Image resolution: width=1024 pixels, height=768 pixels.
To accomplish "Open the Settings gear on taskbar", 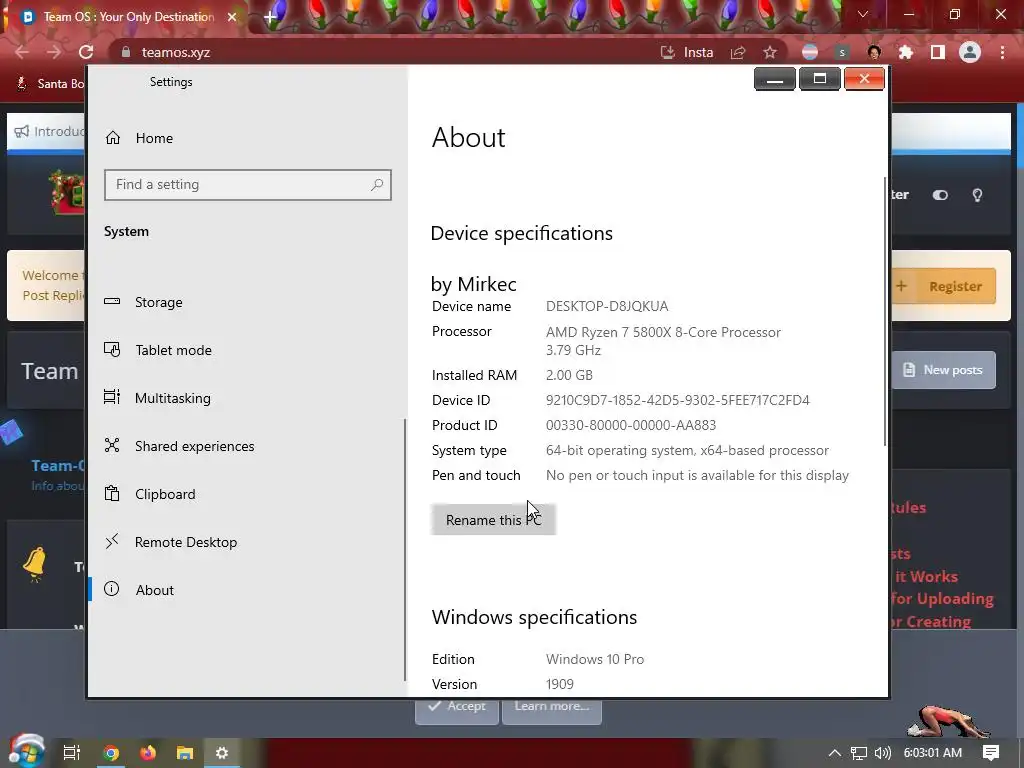I will (x=222, y=753).
